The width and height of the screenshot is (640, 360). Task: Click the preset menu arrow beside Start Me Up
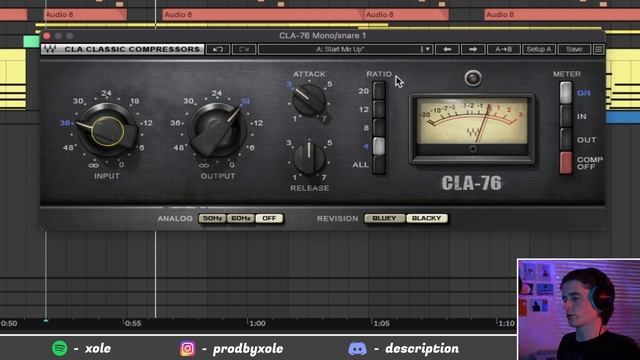click(426, 49)
